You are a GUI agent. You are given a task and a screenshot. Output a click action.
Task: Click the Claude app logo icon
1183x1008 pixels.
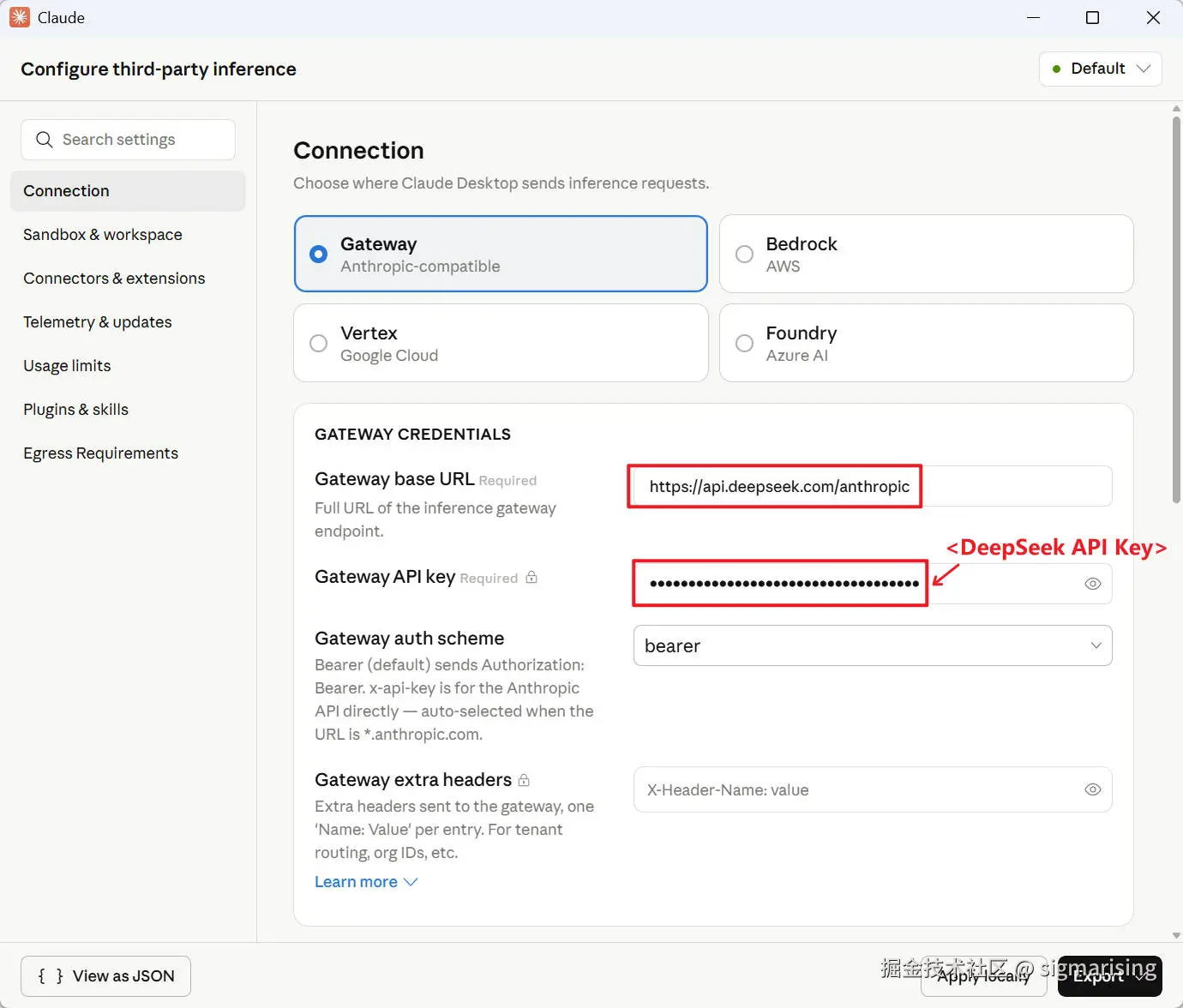19,17
